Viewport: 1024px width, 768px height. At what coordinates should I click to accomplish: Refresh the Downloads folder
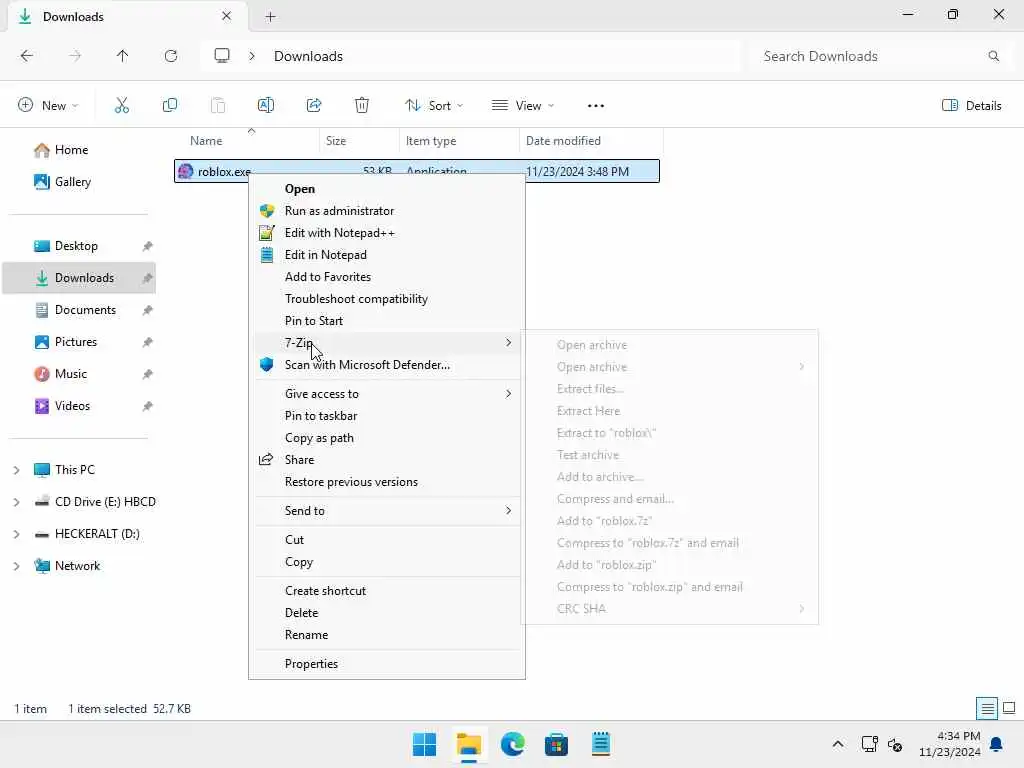click(170, 56)
